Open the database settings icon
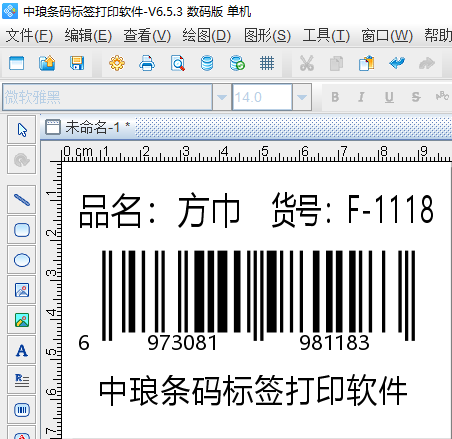This screenshot has height=439, width=452. tap(207, 63)
